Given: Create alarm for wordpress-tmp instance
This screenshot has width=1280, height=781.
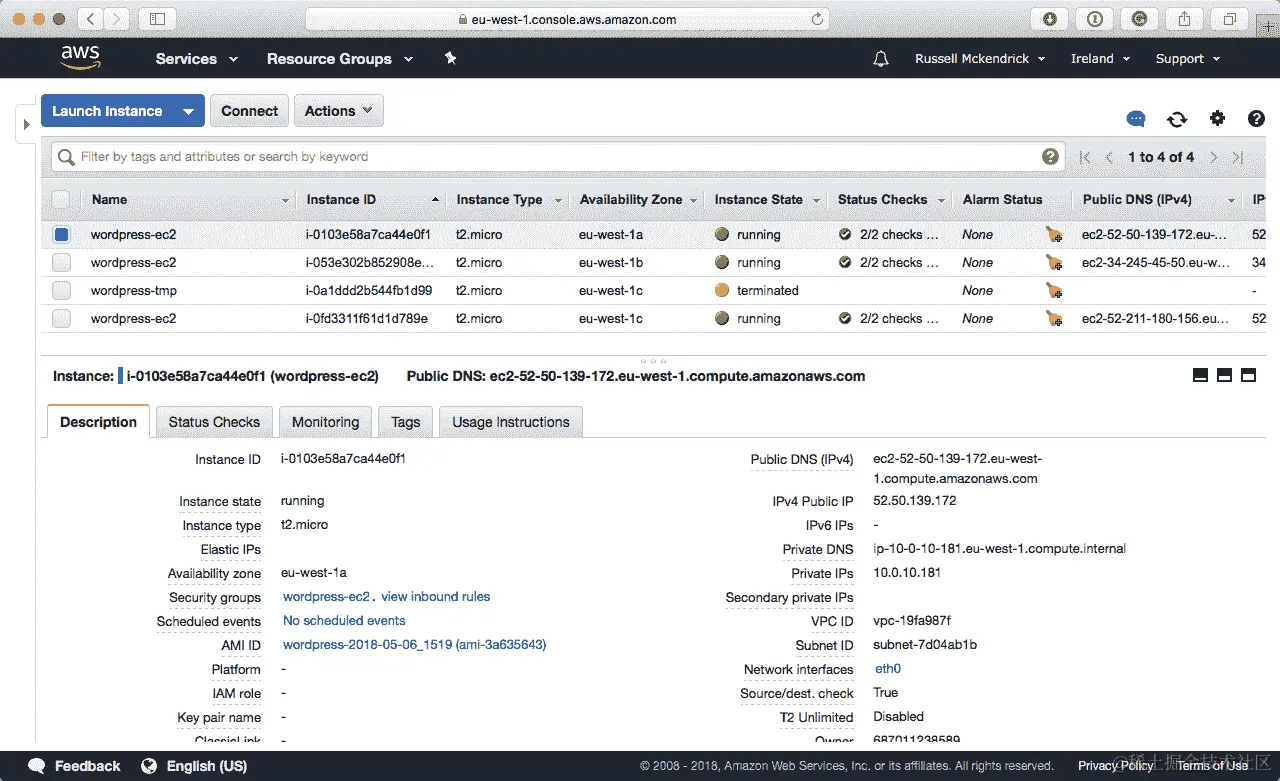Looking at the screenshot, I should 1054,291.
